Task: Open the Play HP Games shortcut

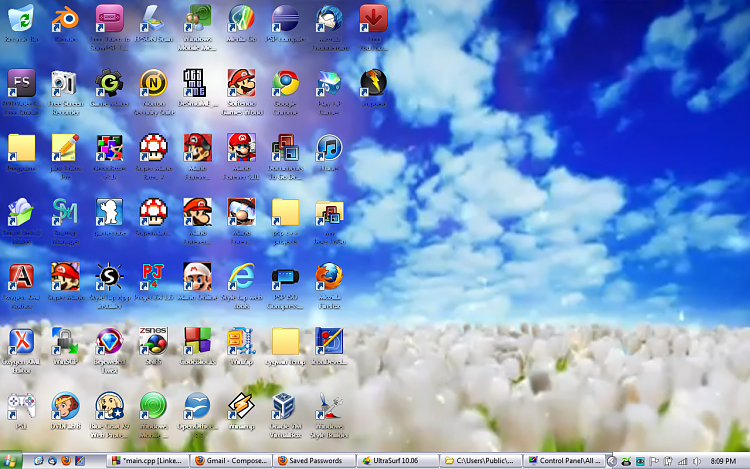Action: (x=330, y=83)
